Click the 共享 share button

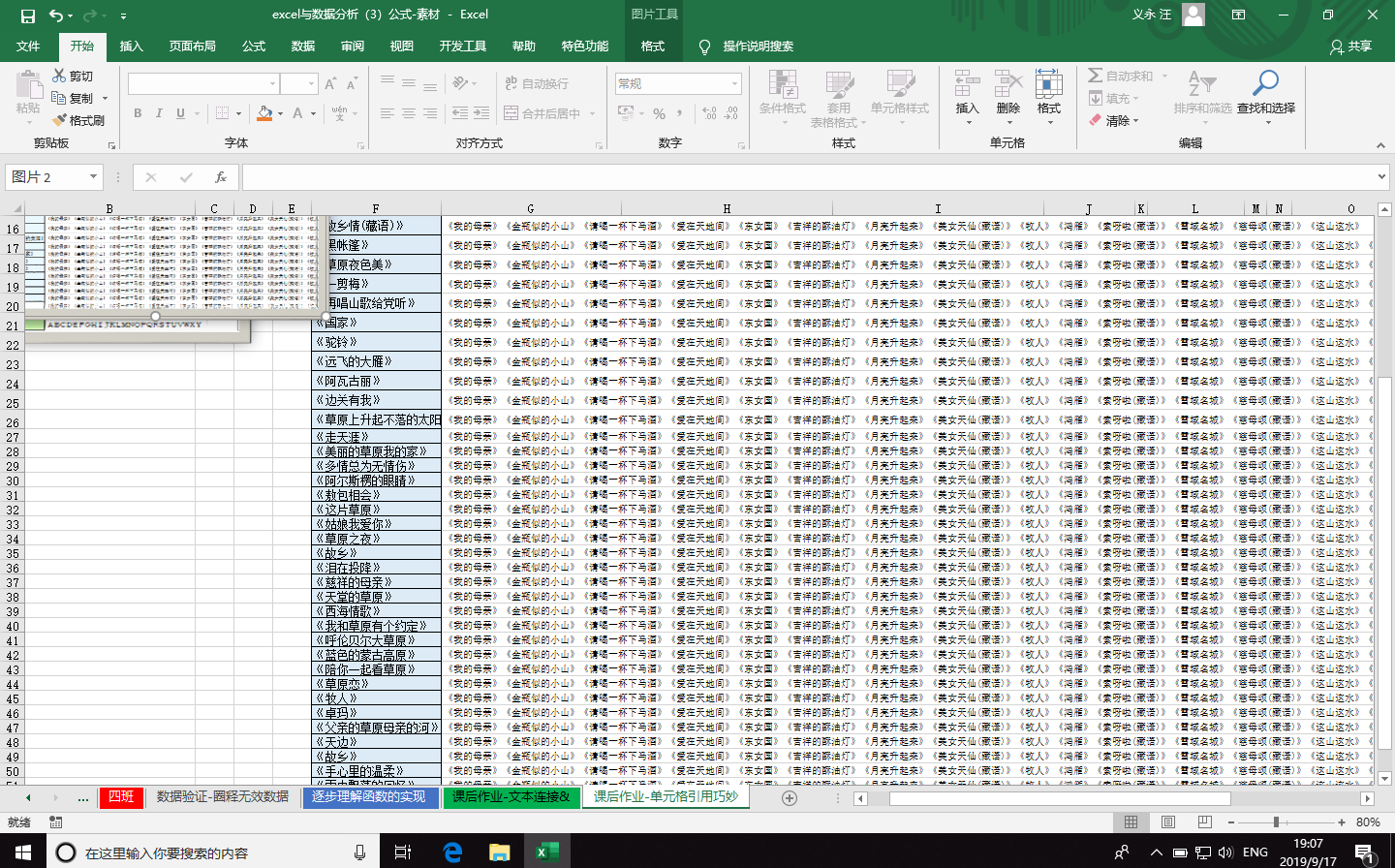(1351, 46)
